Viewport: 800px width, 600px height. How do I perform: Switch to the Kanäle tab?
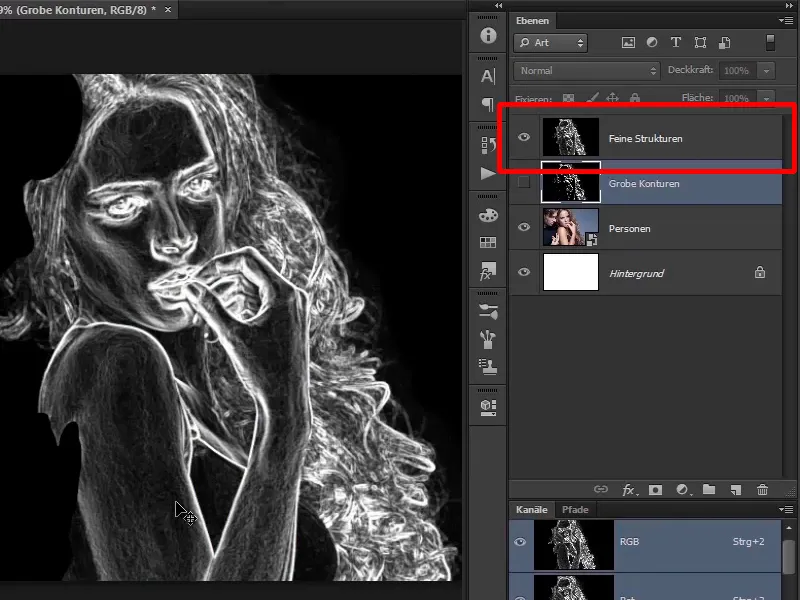pyautogui.click(x=532, y=510)
